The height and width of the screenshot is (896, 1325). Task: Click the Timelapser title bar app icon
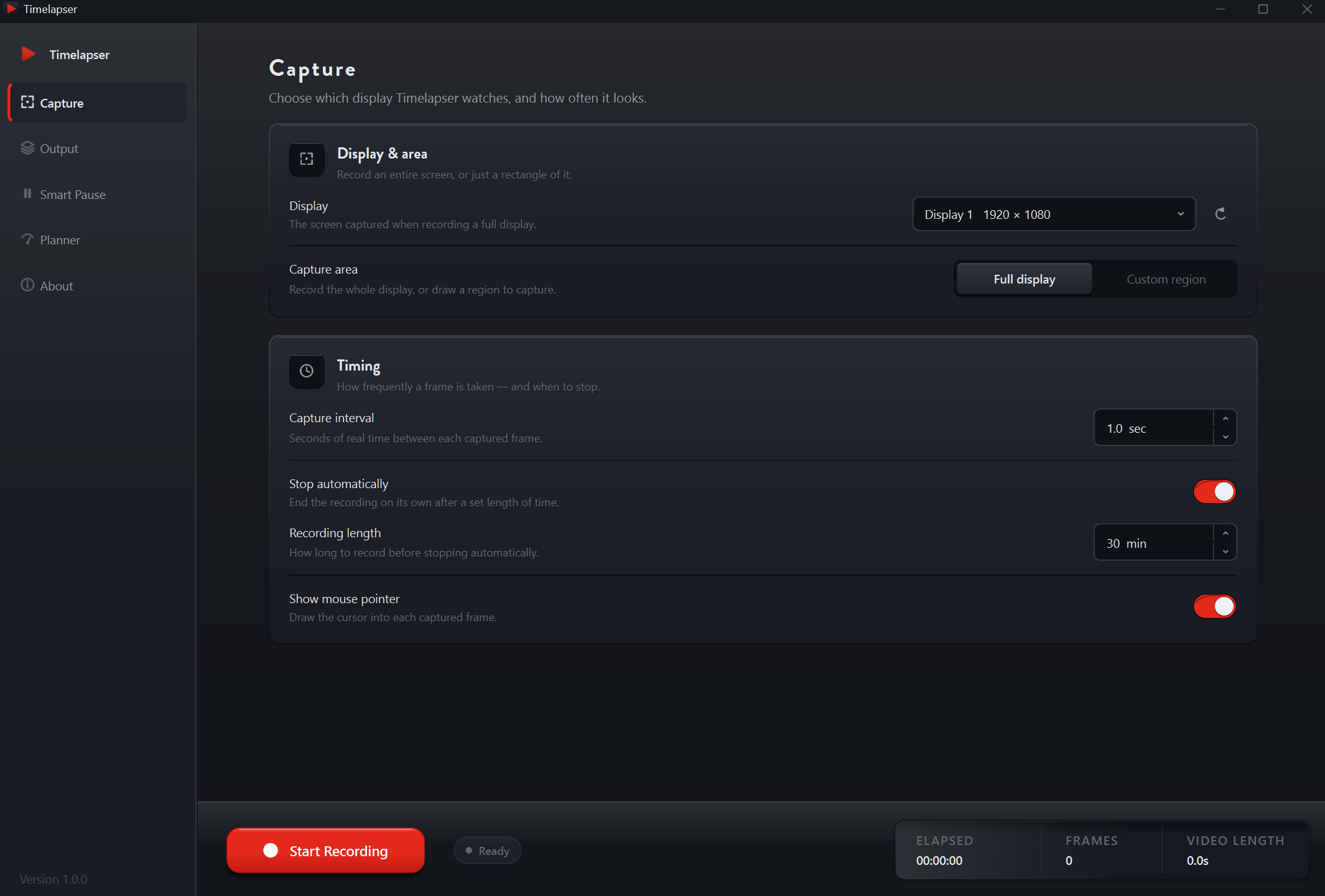(x=11, y=9)
